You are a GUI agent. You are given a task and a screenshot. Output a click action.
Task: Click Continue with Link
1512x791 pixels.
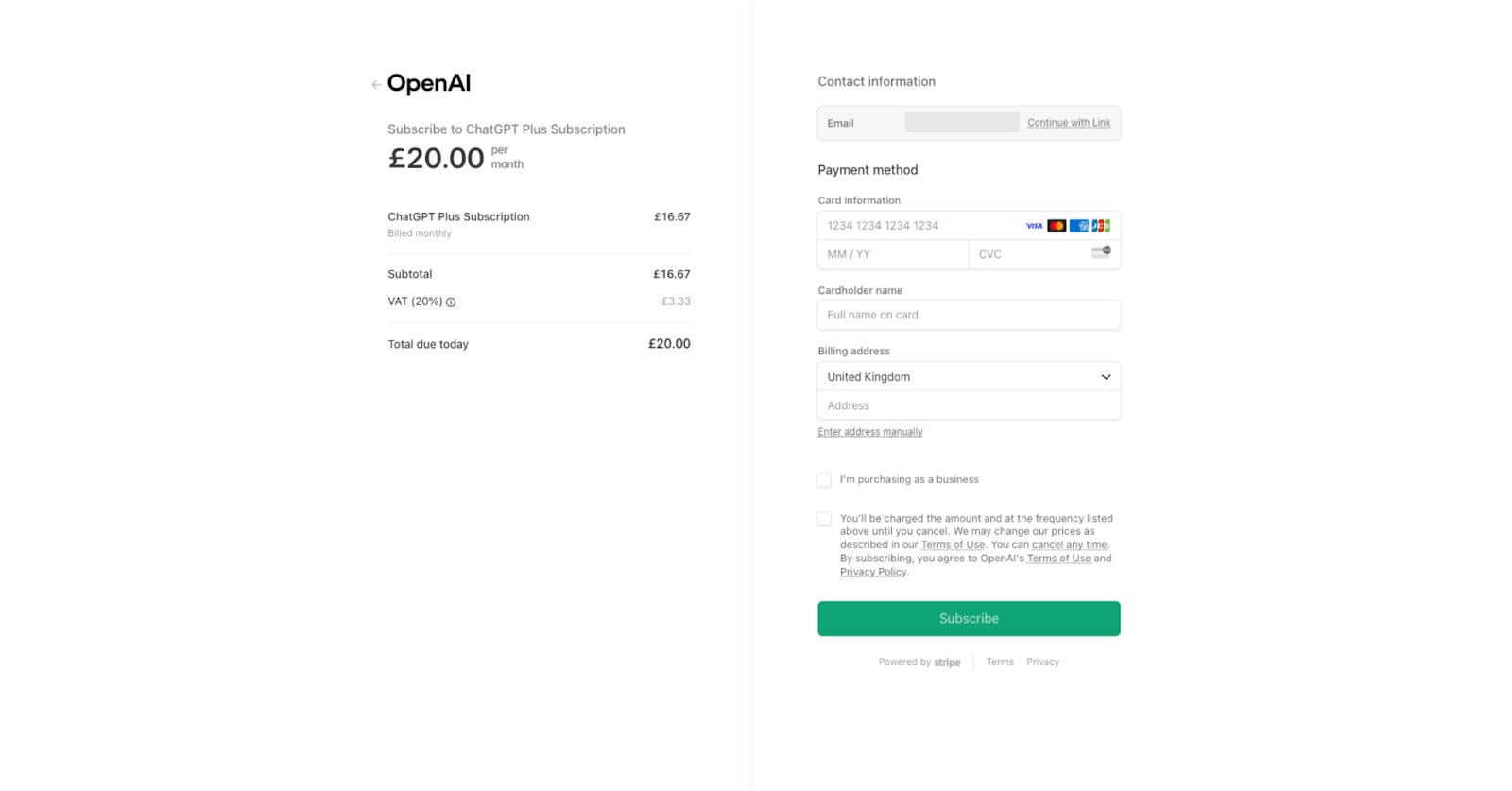[x=1069, y=122]
